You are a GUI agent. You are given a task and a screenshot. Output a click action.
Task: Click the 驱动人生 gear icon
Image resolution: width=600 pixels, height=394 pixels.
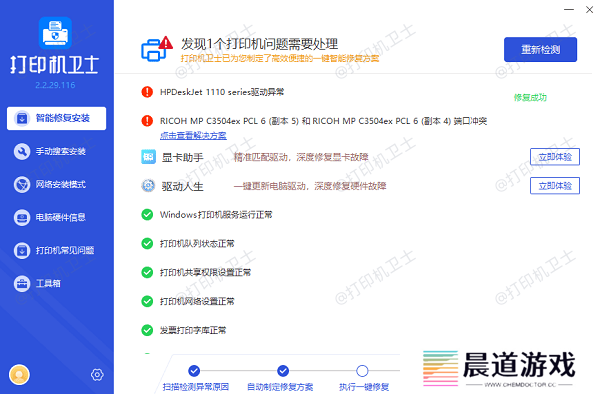coord(148,186)
